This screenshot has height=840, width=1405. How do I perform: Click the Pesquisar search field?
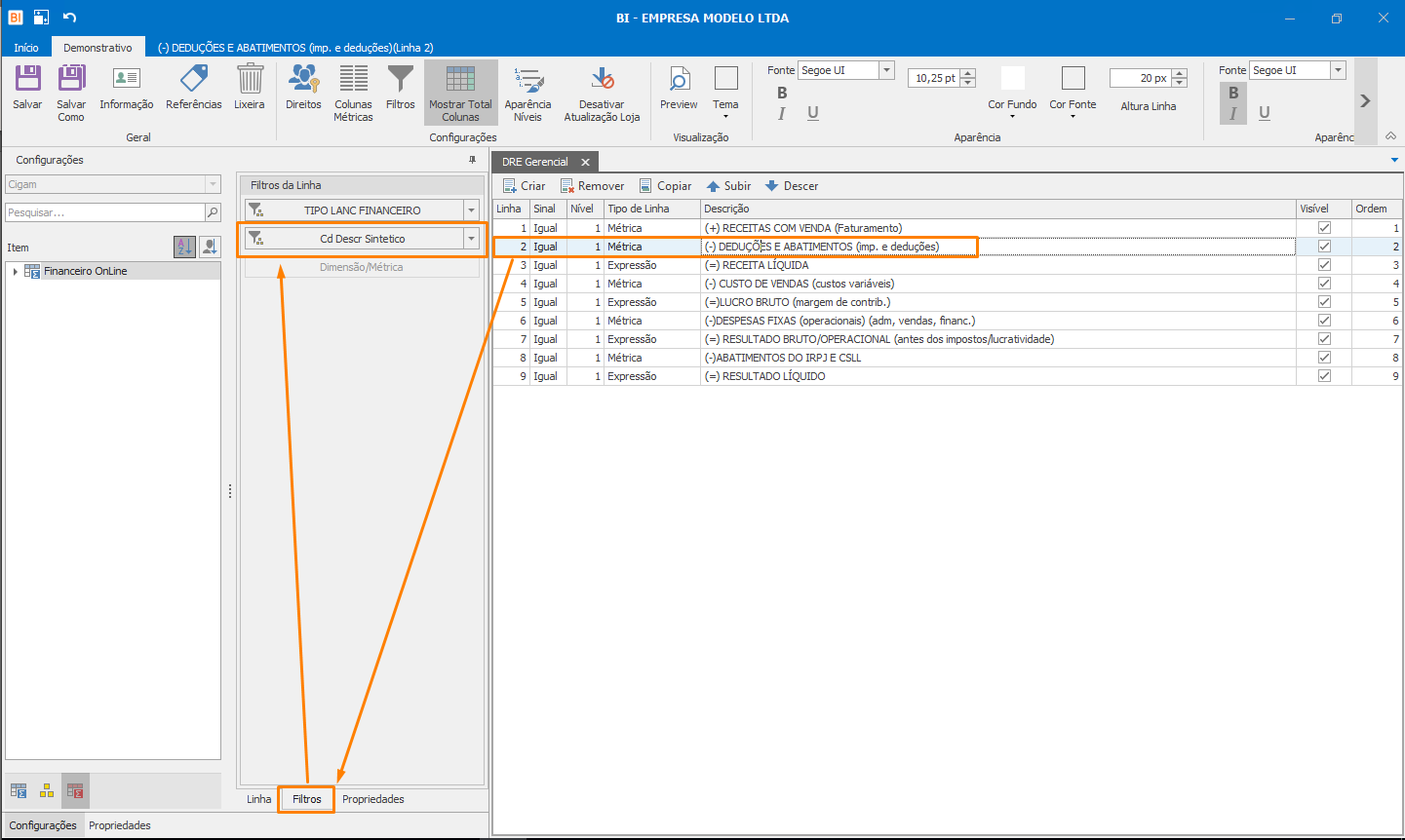click(105, 212)
